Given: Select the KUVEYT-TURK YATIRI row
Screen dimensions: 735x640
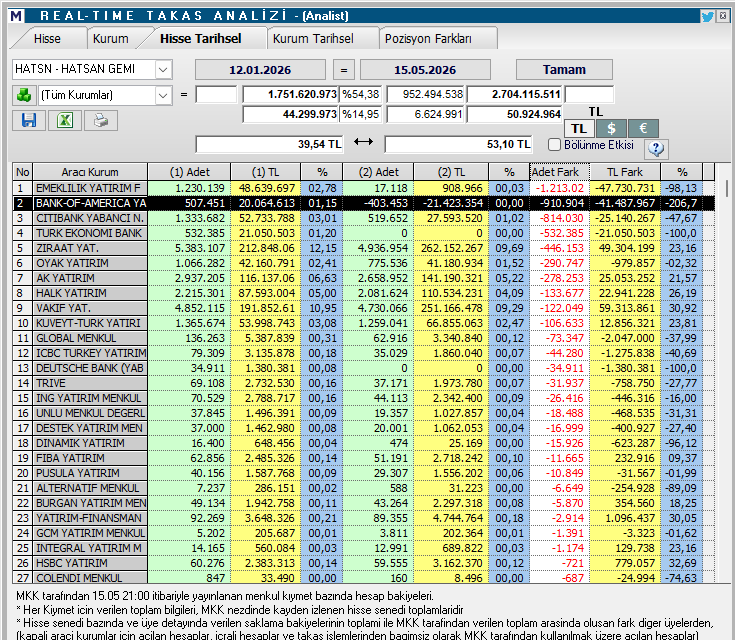Looking at the screenshot, I should point(363,323).
